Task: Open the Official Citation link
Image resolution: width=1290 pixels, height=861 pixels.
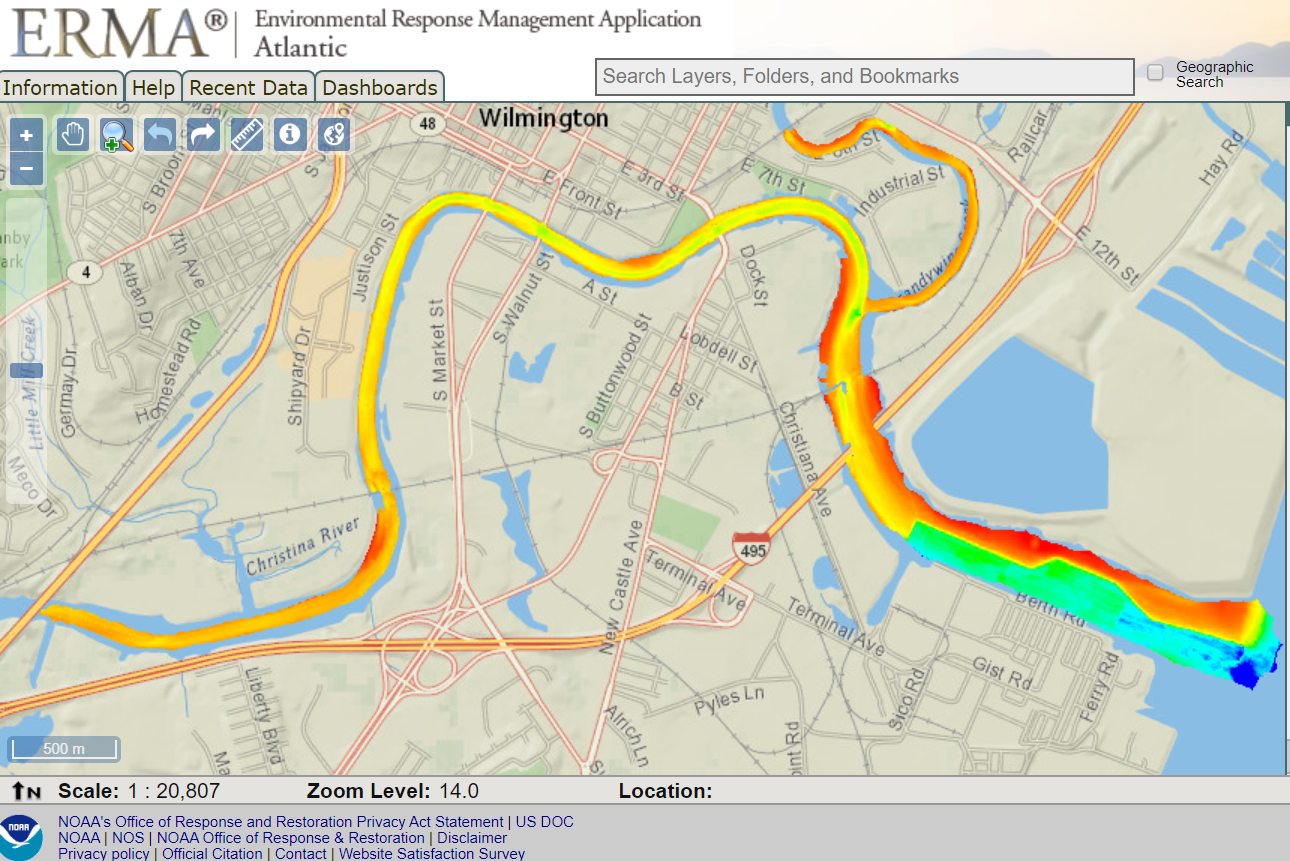Action: (213, 854)
